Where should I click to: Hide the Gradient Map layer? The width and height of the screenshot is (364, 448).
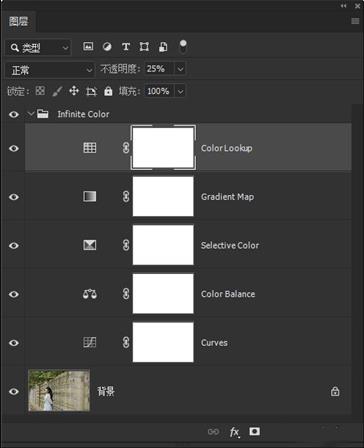14,197
